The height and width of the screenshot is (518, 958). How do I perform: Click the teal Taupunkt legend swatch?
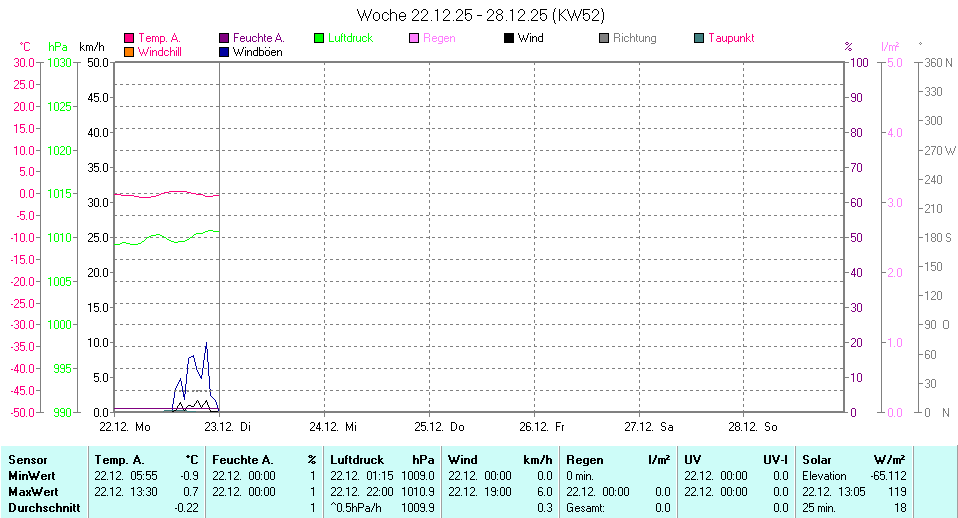point(699,38)
